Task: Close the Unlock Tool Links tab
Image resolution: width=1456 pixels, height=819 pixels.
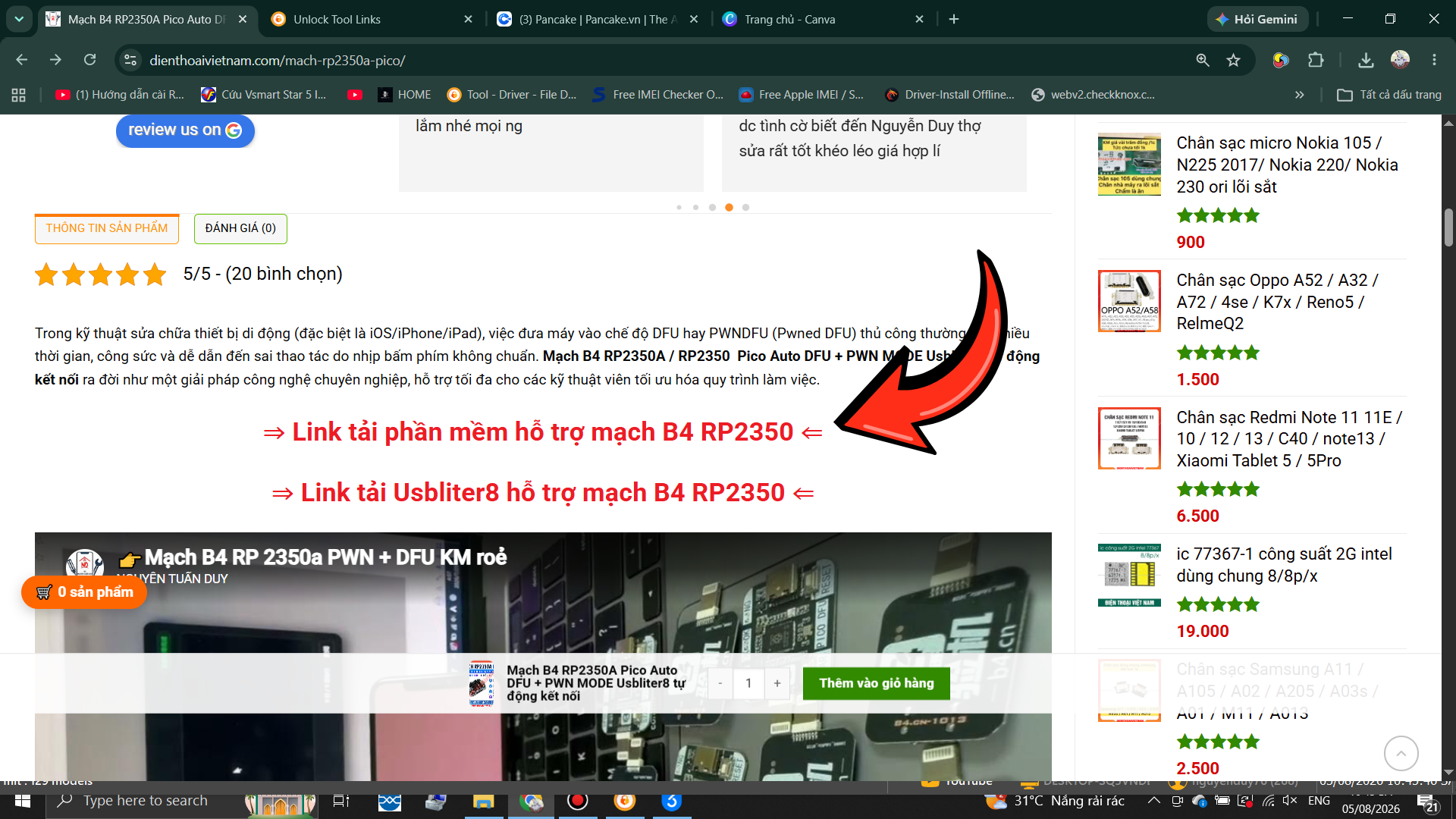Action: click(468, 19)
